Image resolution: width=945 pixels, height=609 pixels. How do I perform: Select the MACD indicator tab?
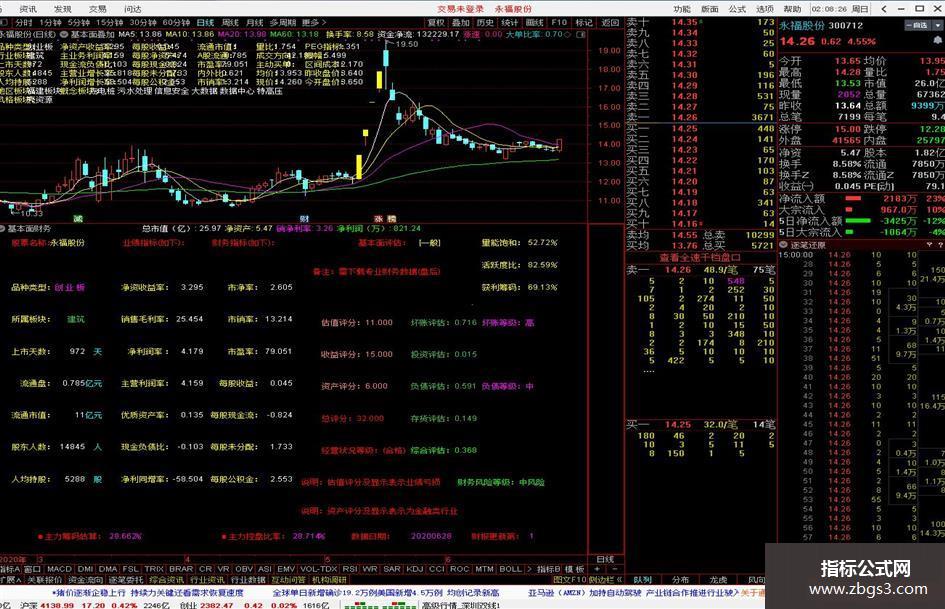tap(59, 569)
